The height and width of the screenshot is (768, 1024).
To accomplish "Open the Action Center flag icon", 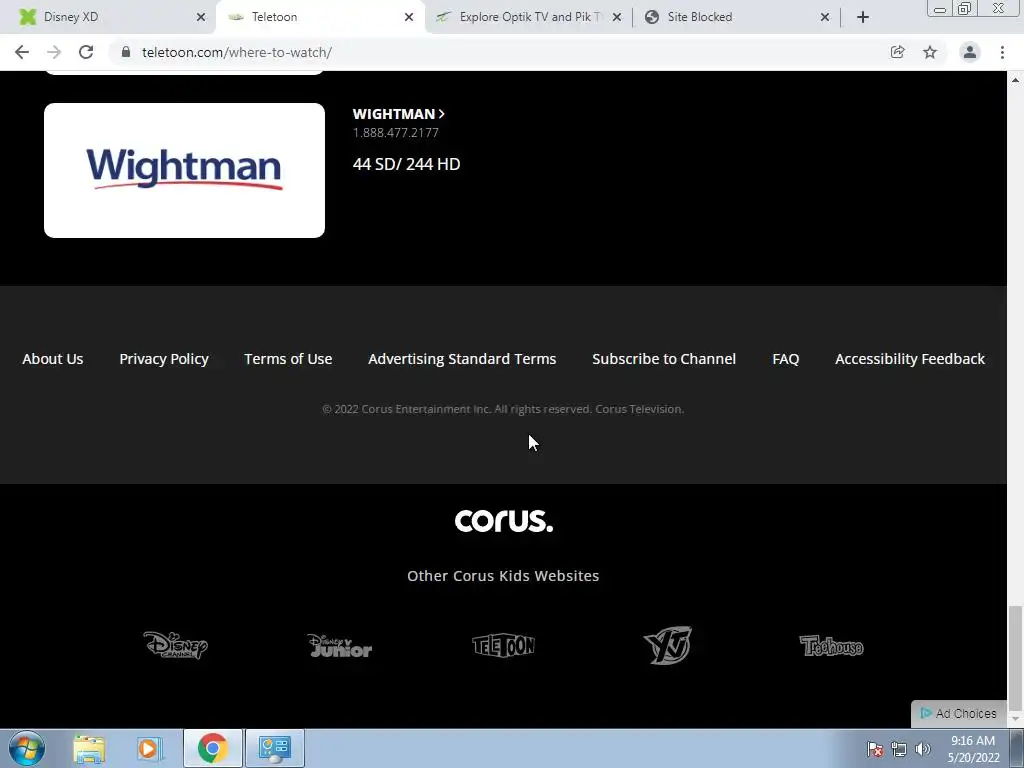I will pos(875,749).
